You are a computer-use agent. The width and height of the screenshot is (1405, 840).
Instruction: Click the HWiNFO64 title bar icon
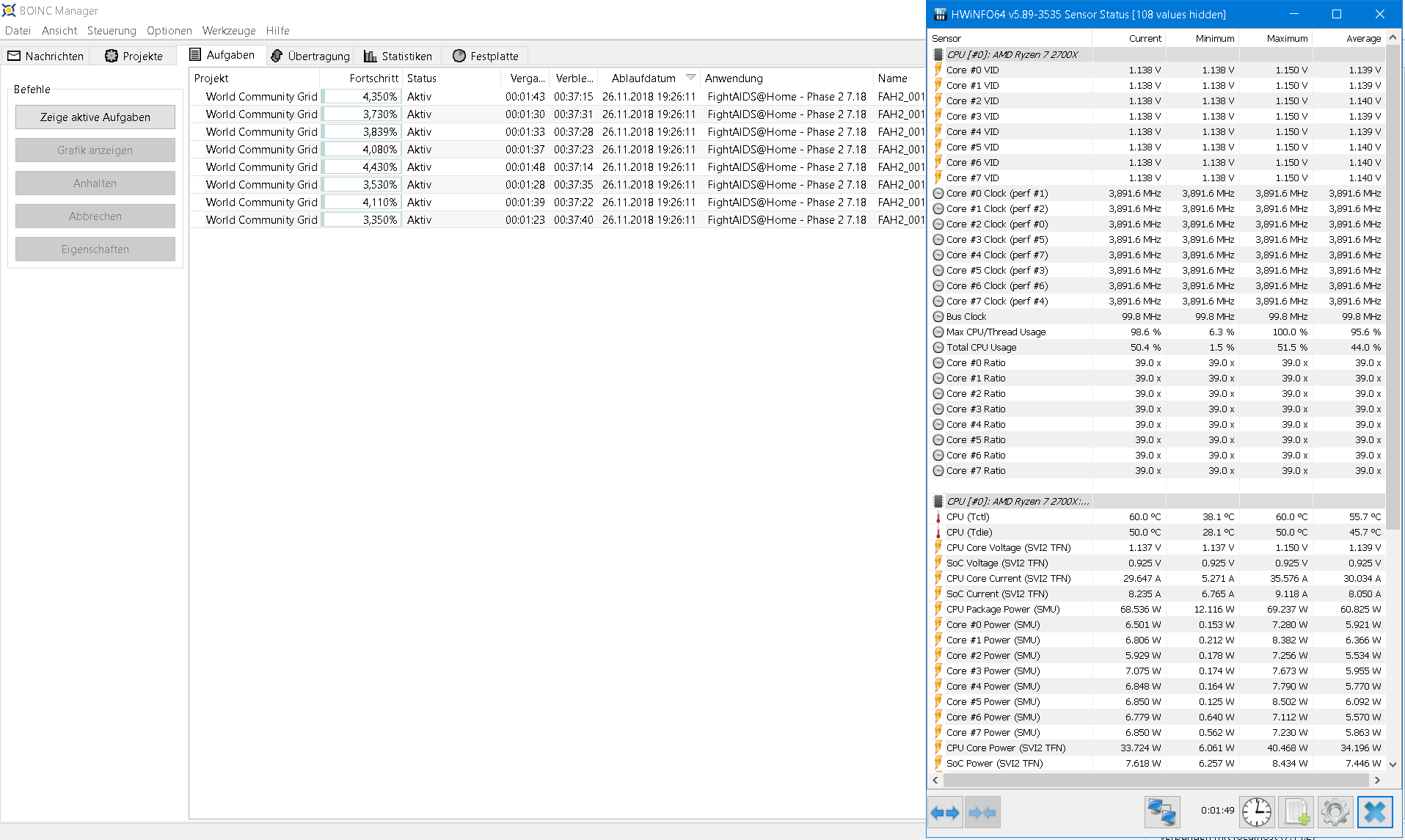940,14
